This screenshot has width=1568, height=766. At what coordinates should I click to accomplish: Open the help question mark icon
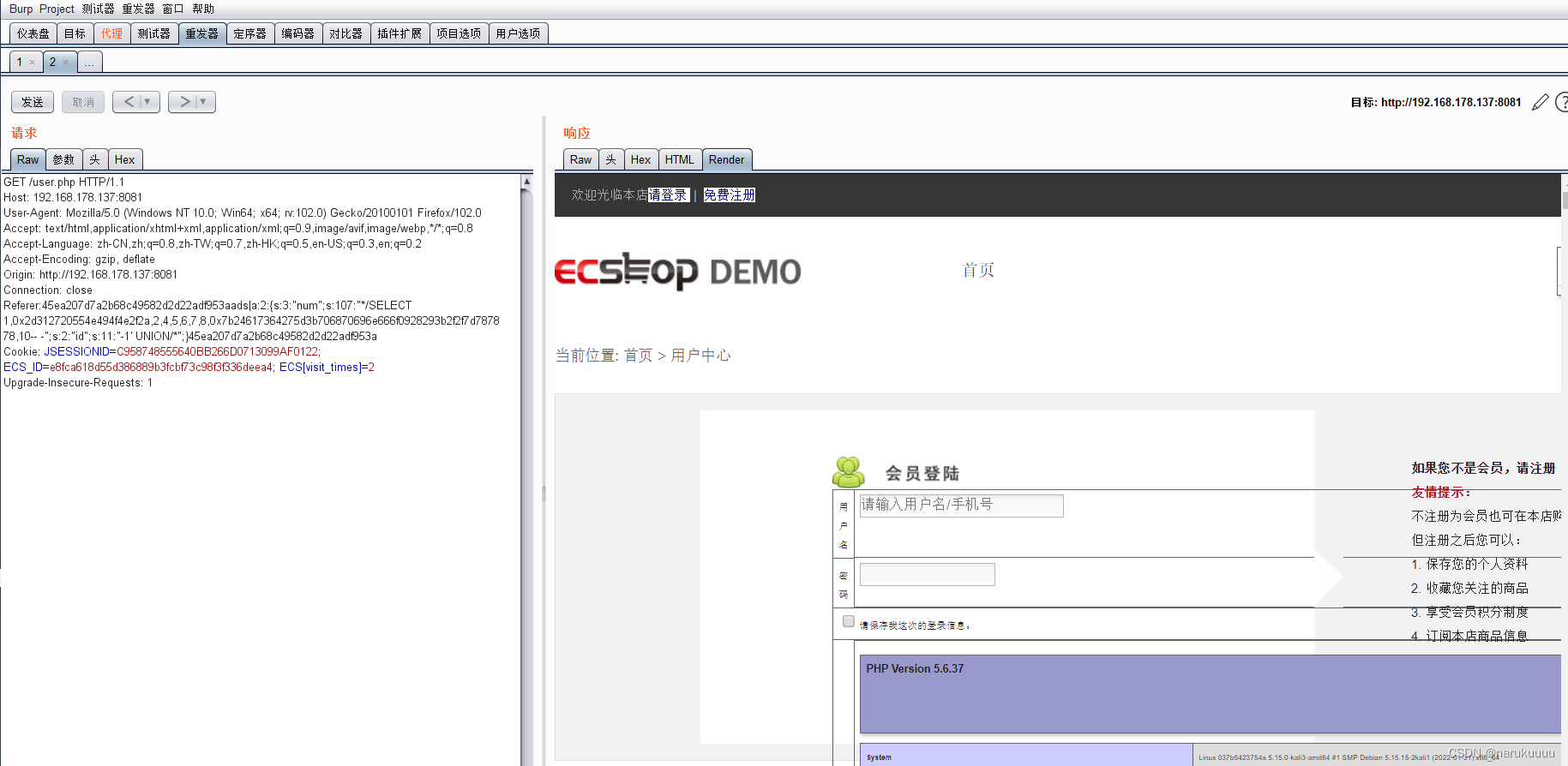tap(1562, 102)
